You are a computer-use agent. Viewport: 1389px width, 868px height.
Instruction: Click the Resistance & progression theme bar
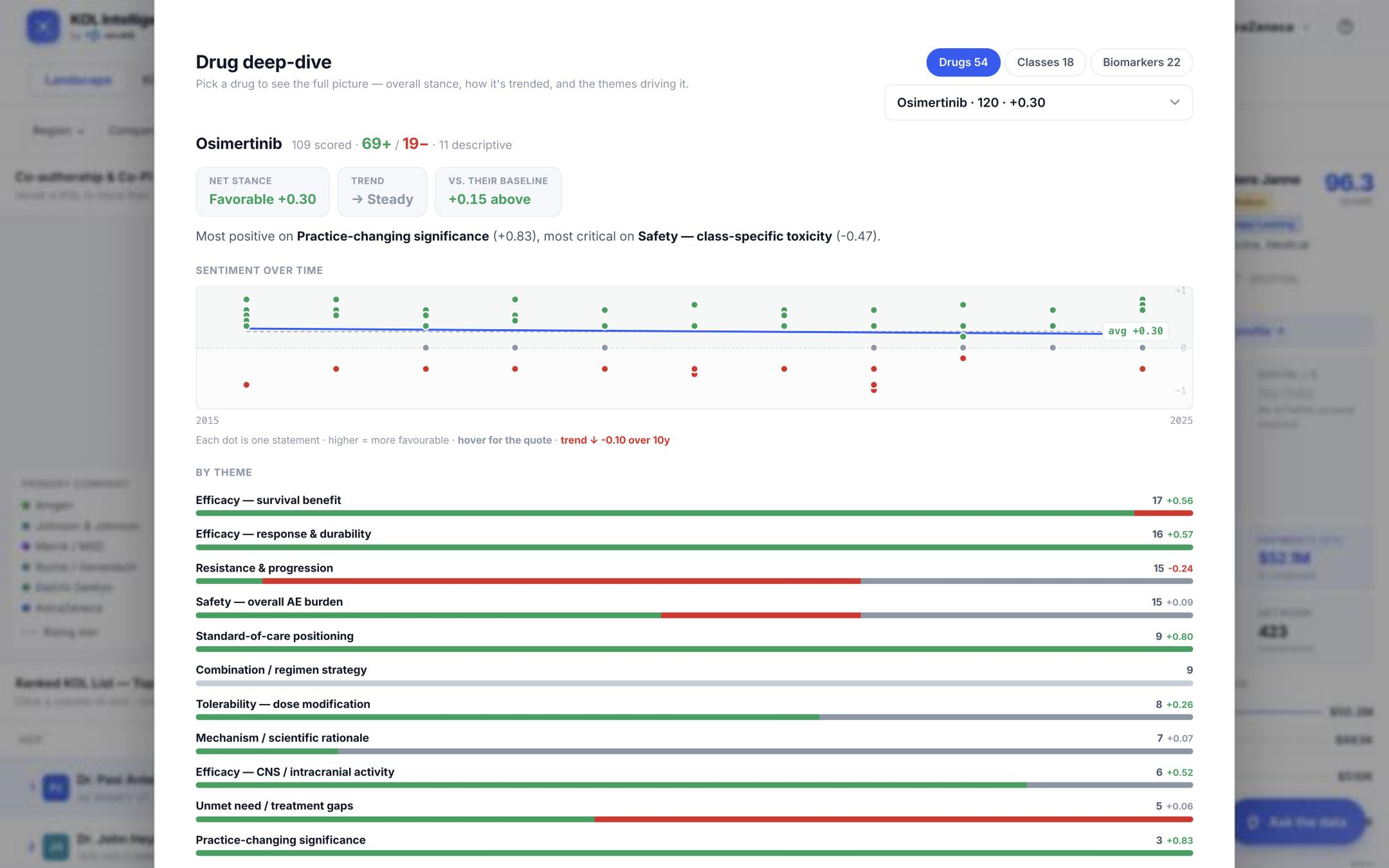(x=694, y=581)
